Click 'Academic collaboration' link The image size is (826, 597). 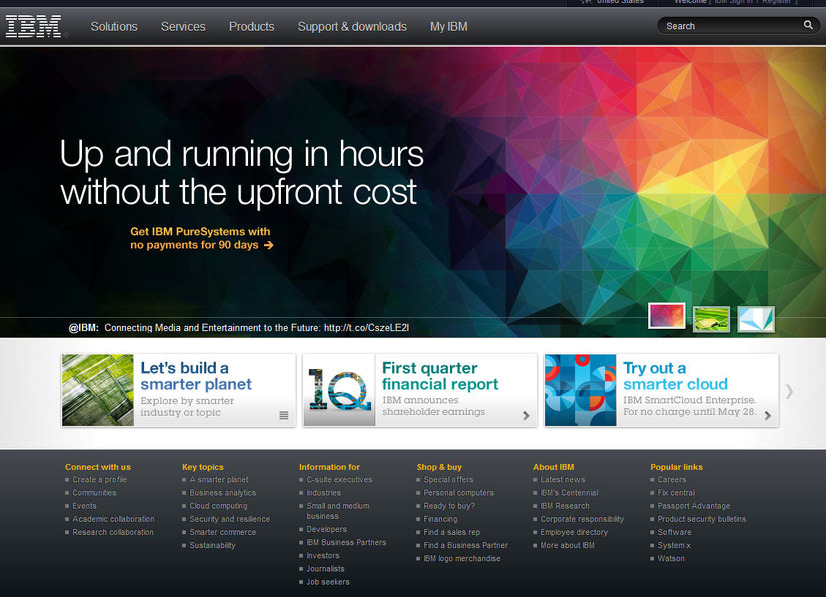coord(113,519)
